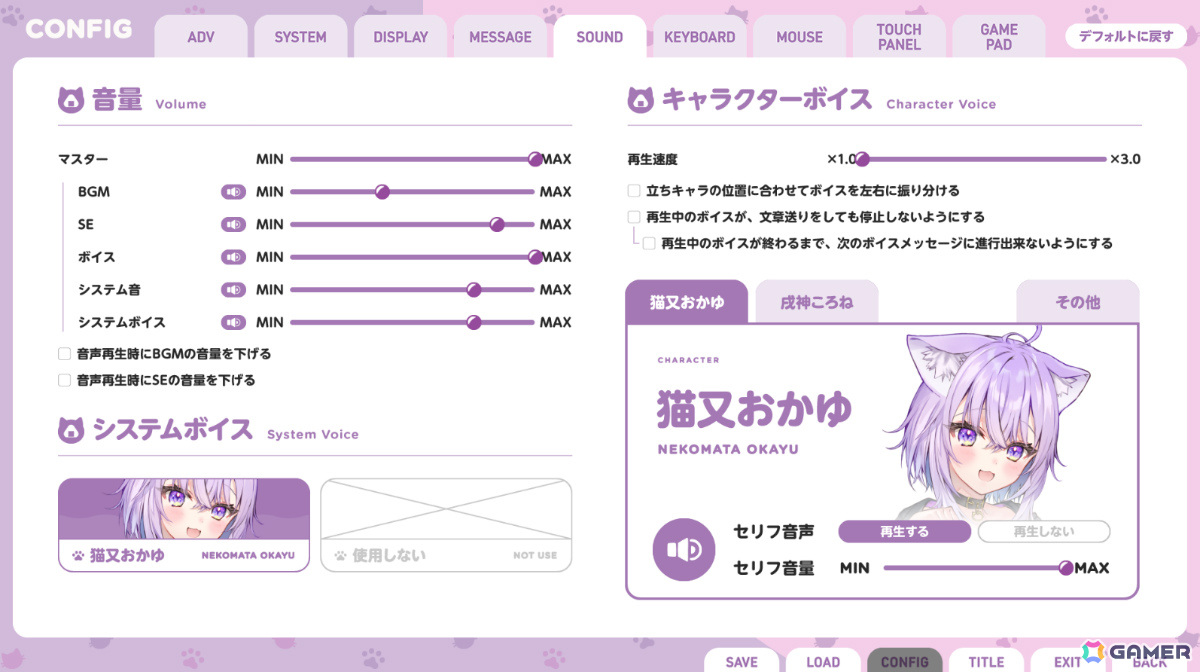The height and width of the screenshot is (672, 1200).
Task: Click the BGM volume slider handle
Action: click(381, 192)
